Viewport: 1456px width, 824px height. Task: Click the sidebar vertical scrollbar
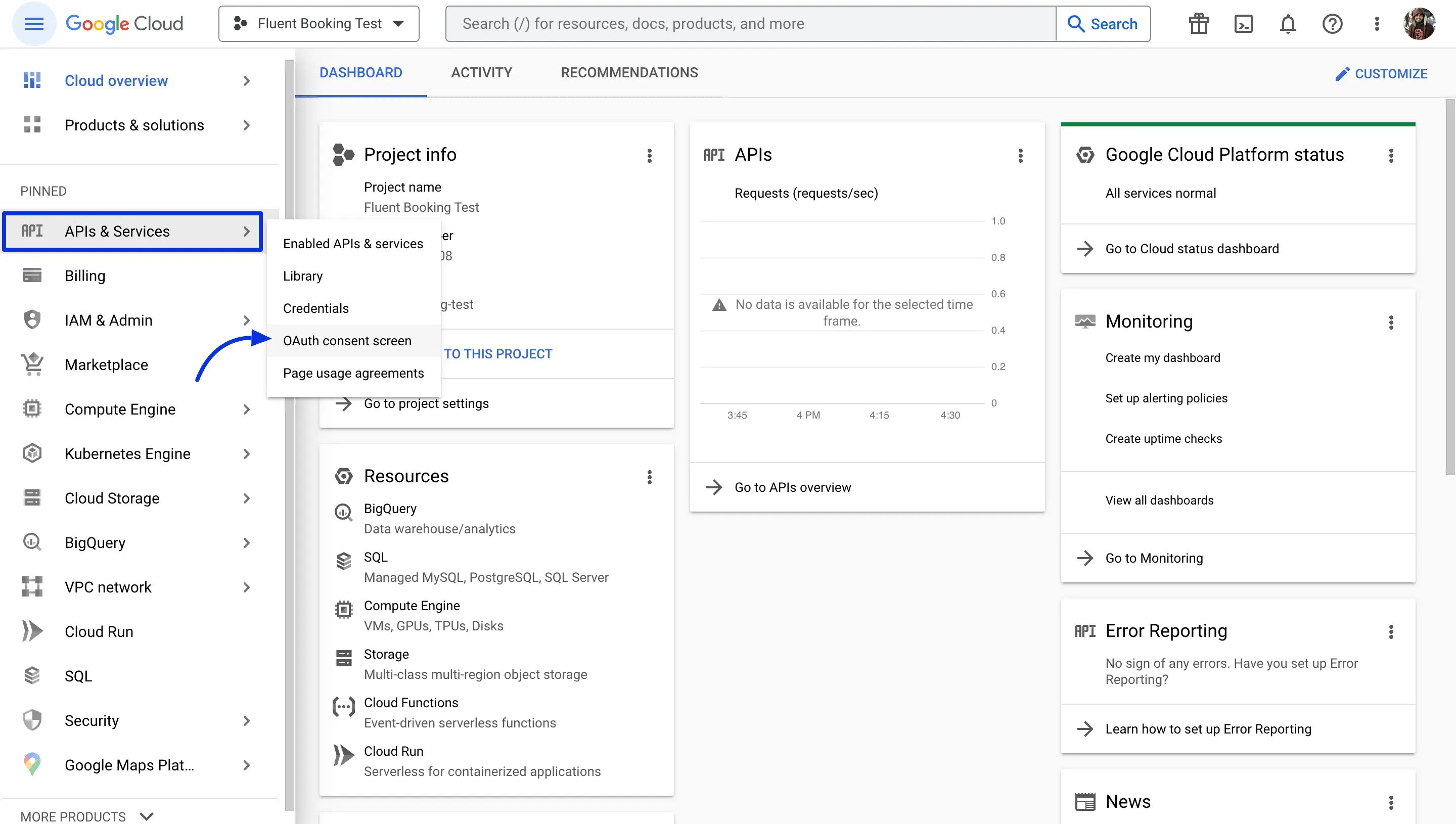(x=289, y=436)
